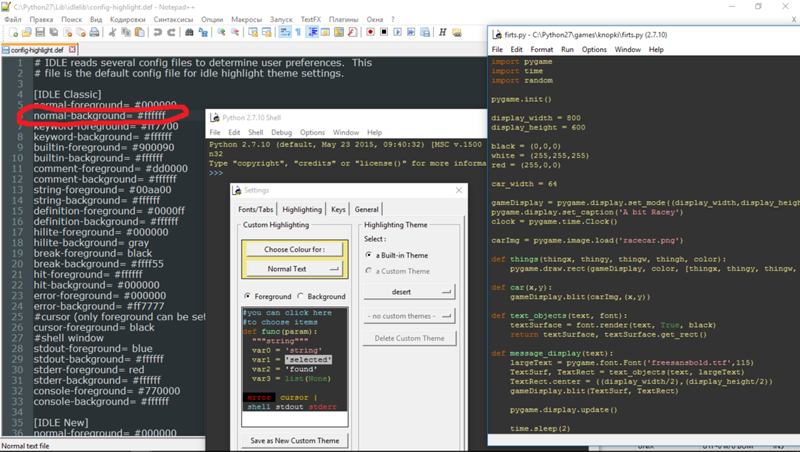Click the H toolbar icon

[442, 32]
